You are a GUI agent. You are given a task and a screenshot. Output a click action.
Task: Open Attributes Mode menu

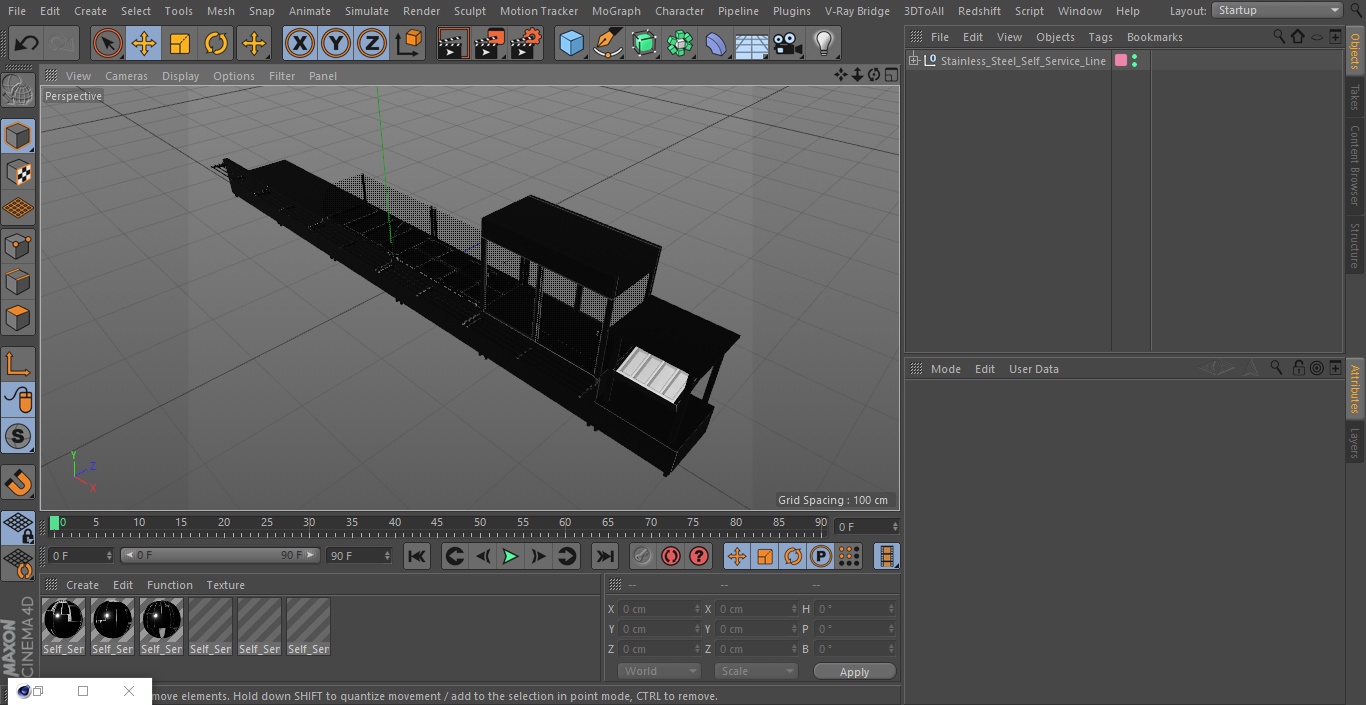(x=945, y=369)
